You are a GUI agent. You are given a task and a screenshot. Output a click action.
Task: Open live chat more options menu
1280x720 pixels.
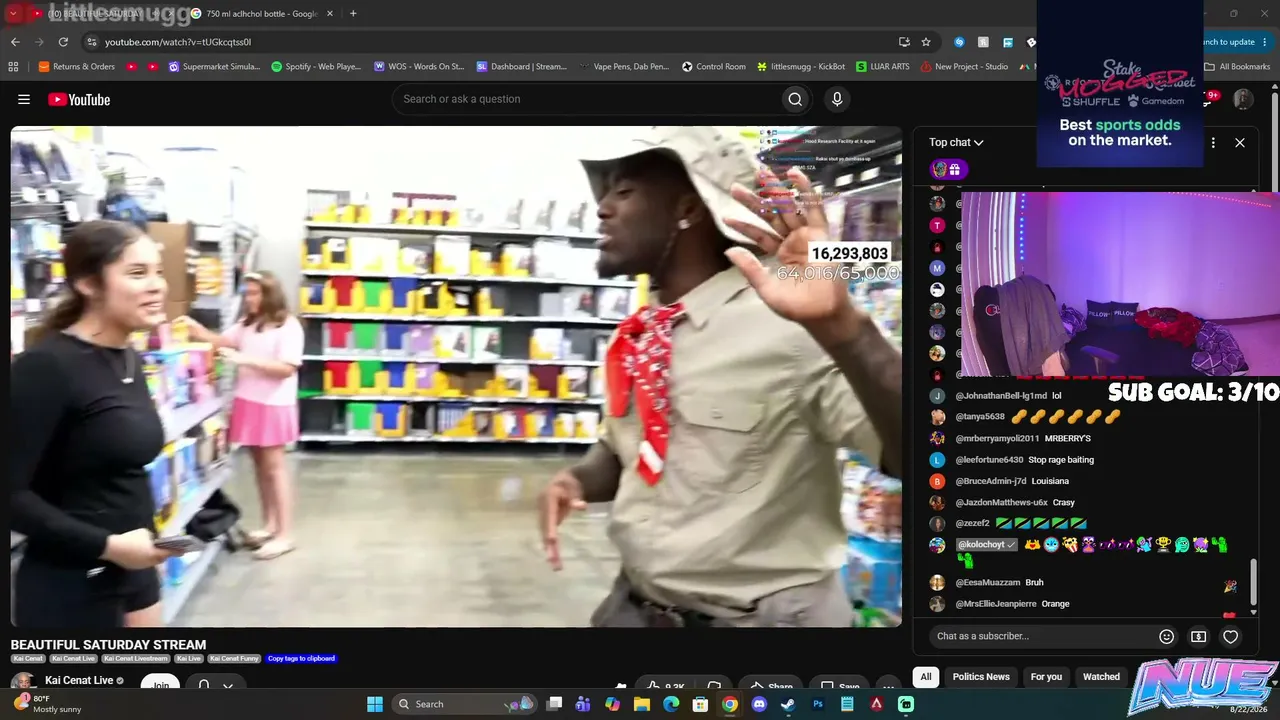1213,142
